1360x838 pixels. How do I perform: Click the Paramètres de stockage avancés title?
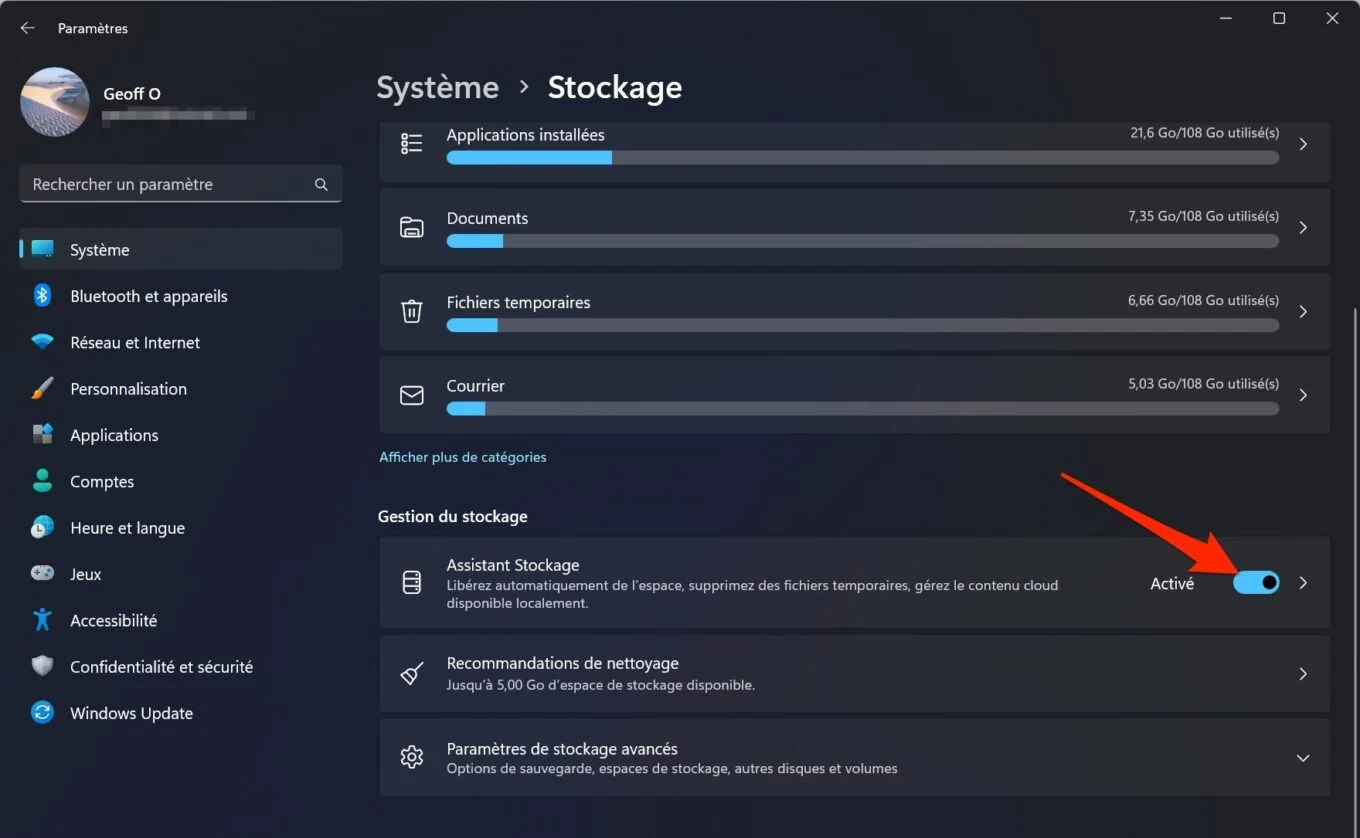point(562,749)
